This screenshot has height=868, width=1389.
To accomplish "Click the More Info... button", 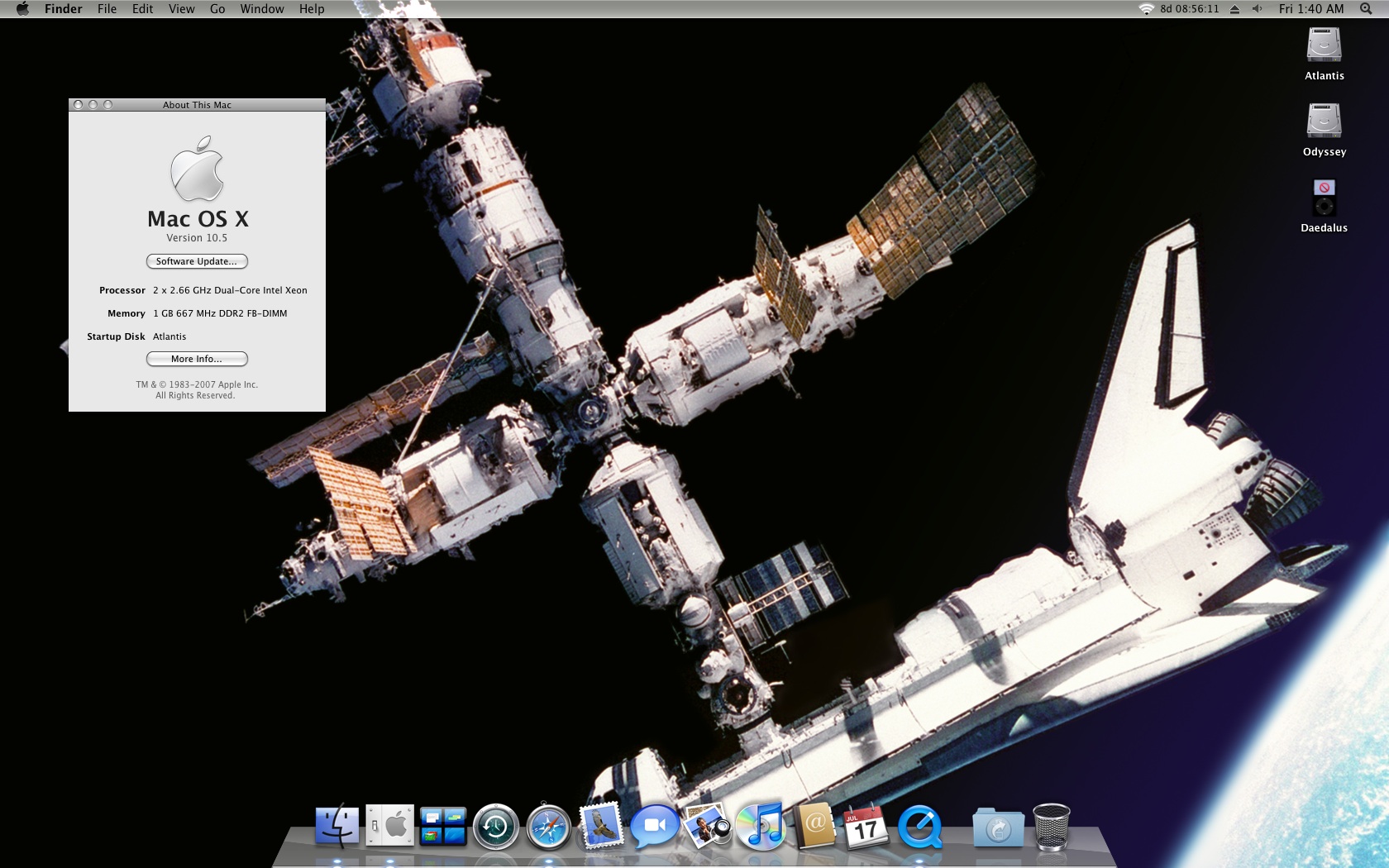I will [x=197, y=359].
